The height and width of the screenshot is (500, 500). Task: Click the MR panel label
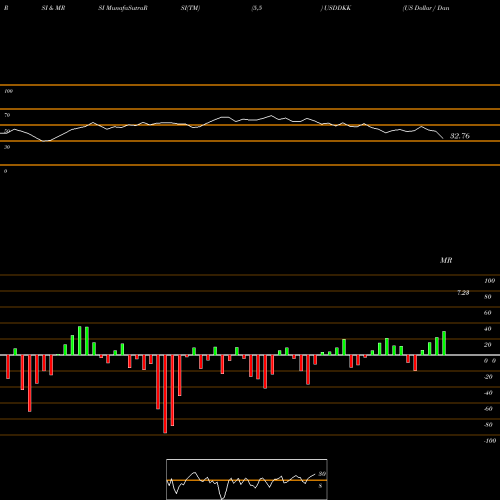446,260
